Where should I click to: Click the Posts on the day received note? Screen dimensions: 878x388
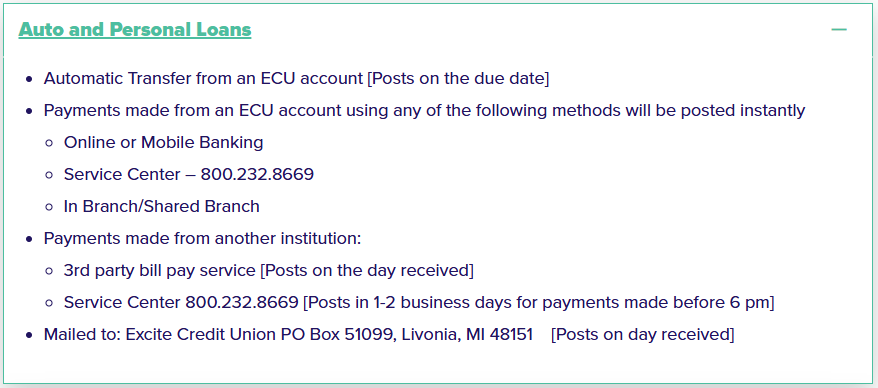tap(367, 270)
